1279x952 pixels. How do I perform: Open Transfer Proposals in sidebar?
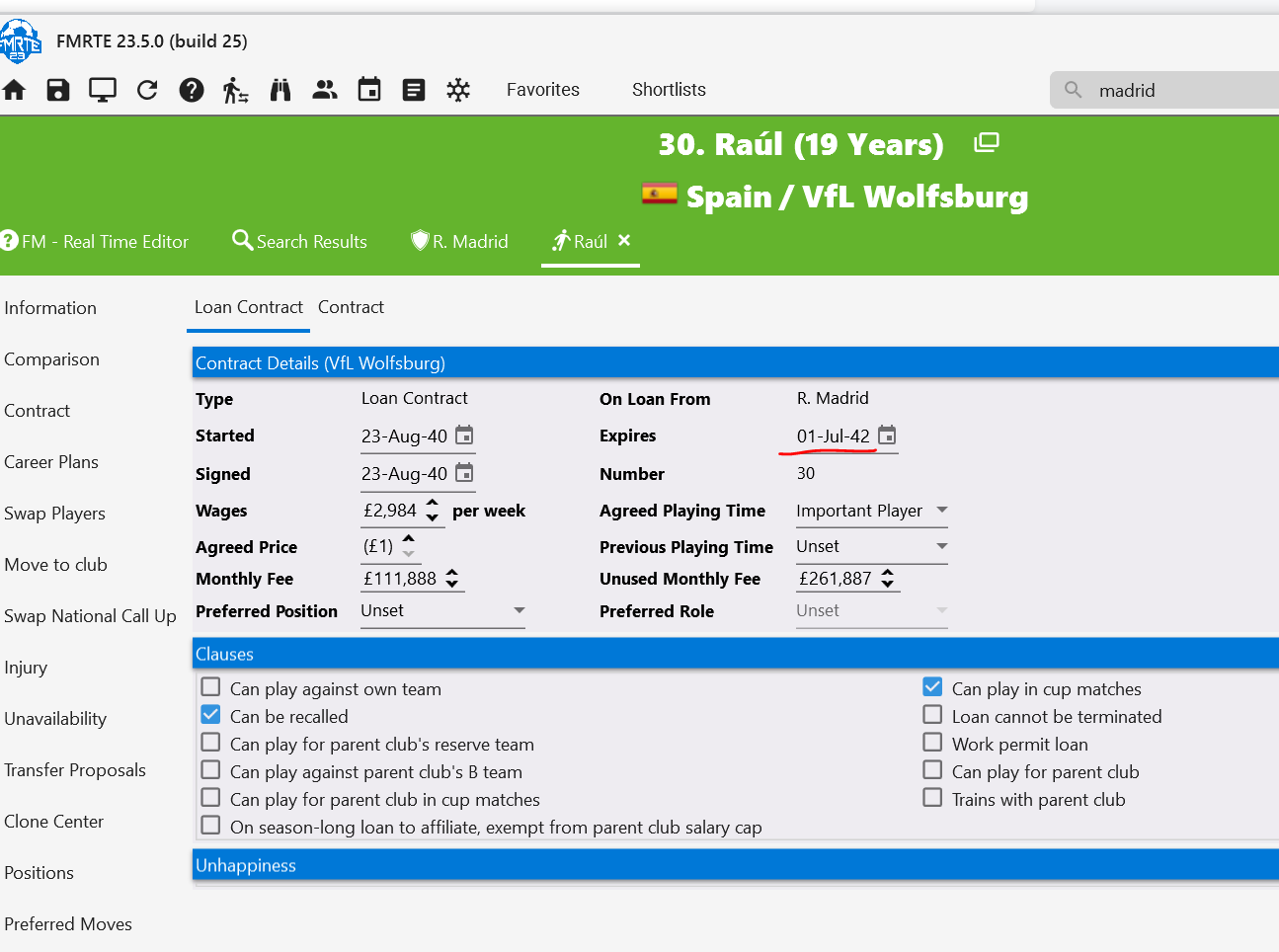coord(75,770)
